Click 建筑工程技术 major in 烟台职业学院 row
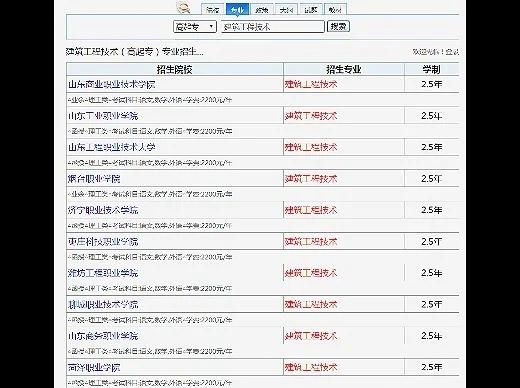The width and height of the screenshot is (520, 388). click(311, 179)
